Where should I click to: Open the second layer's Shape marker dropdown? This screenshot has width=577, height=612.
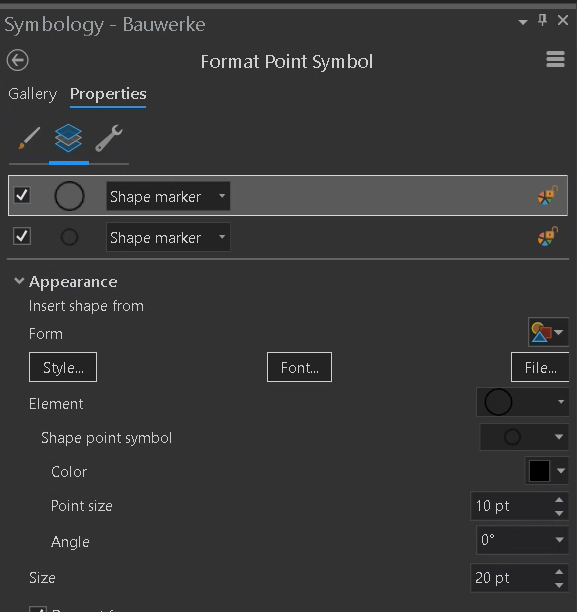tap(168, 237)
